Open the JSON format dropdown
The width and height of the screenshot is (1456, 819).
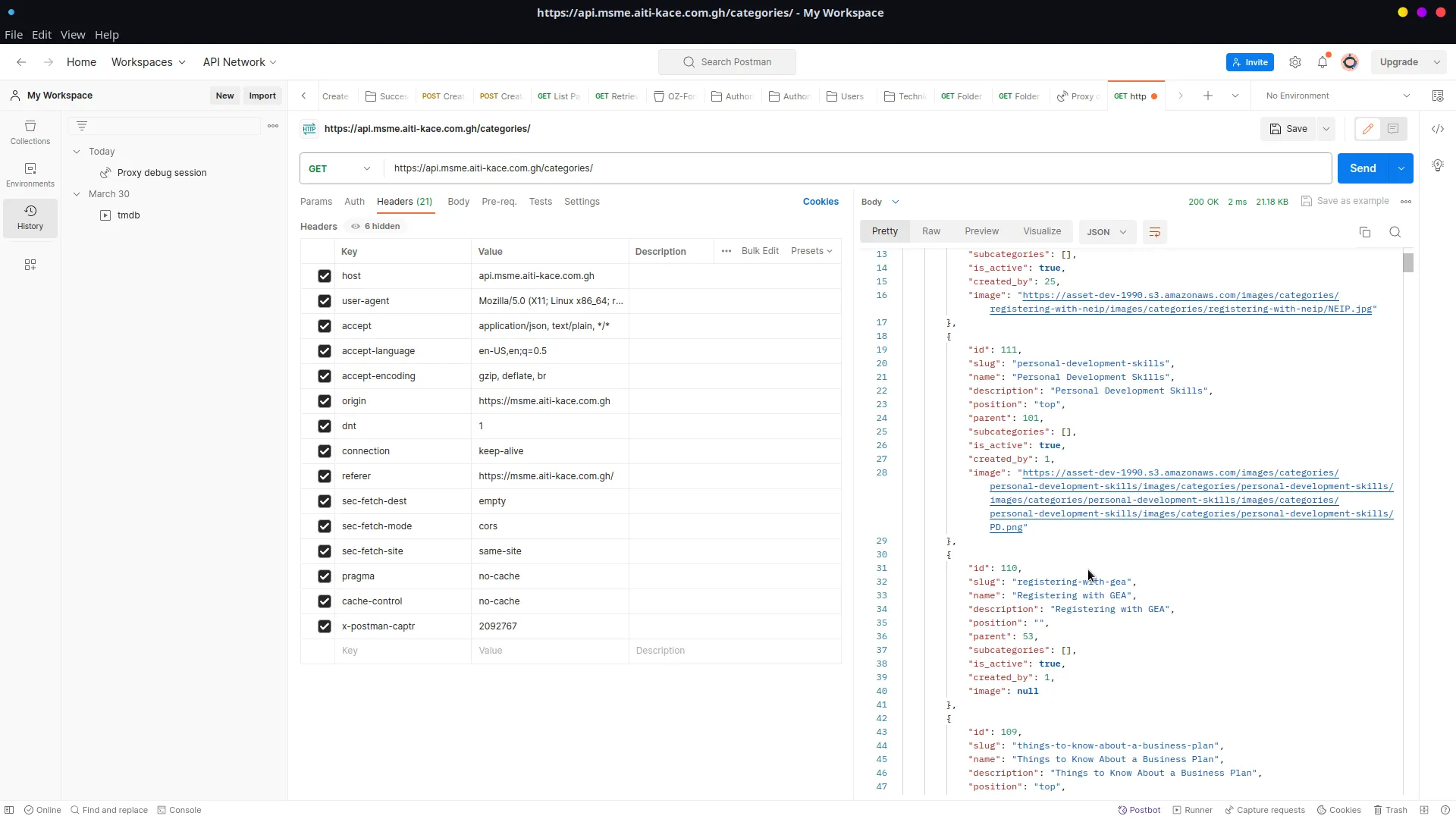[1107, 232]
